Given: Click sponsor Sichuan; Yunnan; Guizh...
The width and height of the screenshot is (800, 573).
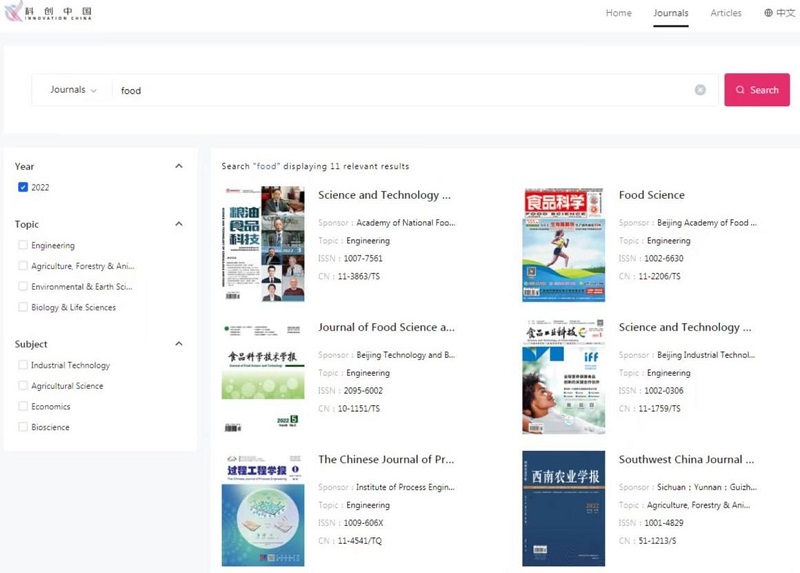Looking at the screenshot, I should pyautogui.click(x=707, y=487).
